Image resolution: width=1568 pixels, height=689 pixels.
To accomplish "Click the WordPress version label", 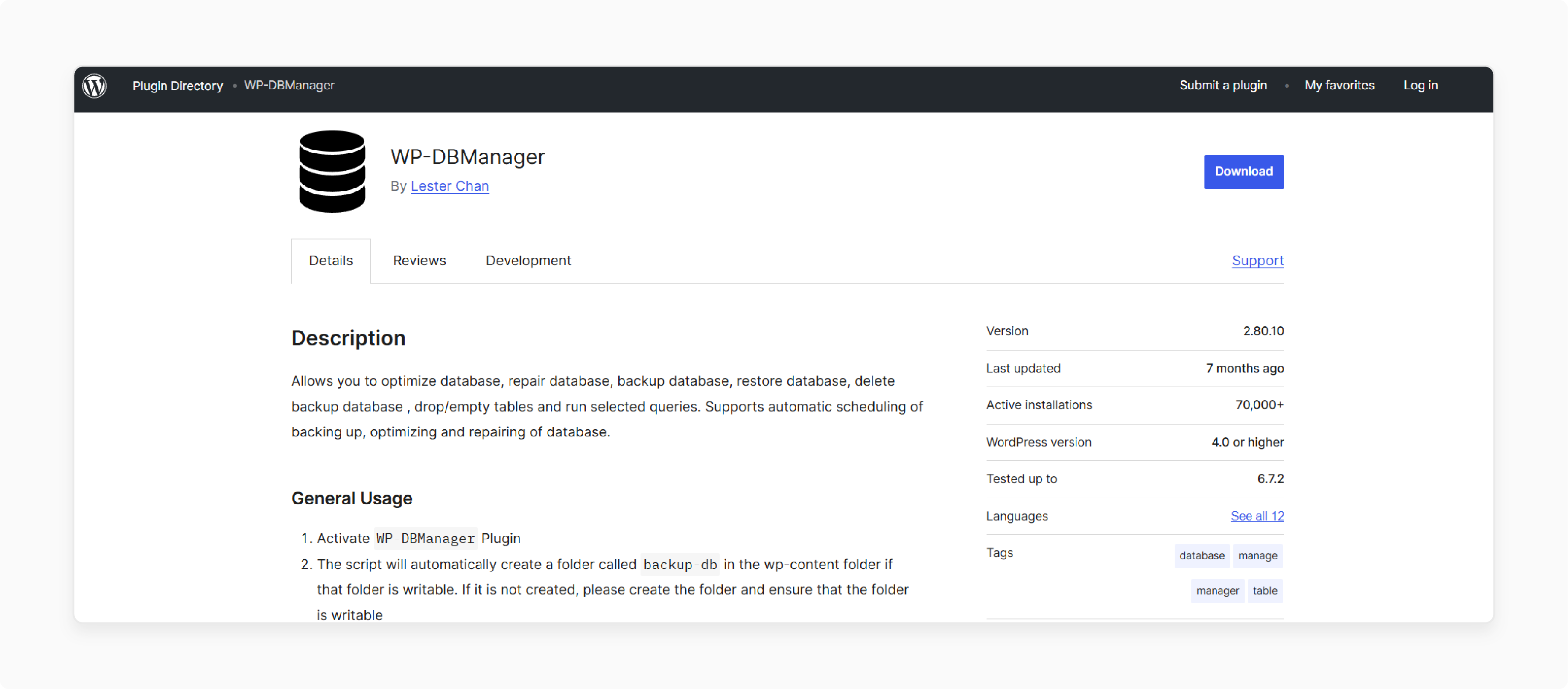I will [x=1039, y=442].
